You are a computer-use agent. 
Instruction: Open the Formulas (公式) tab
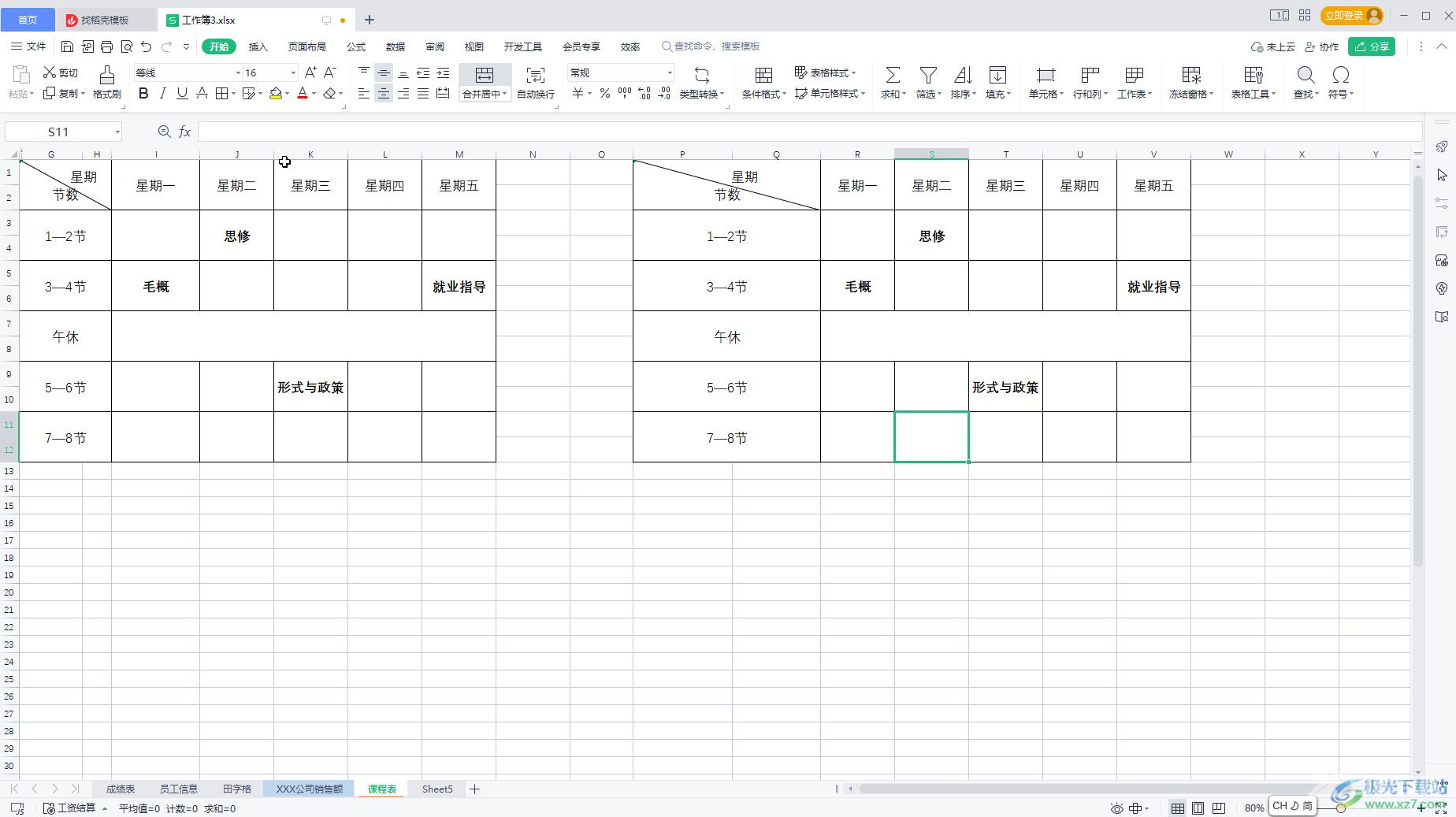356,46
